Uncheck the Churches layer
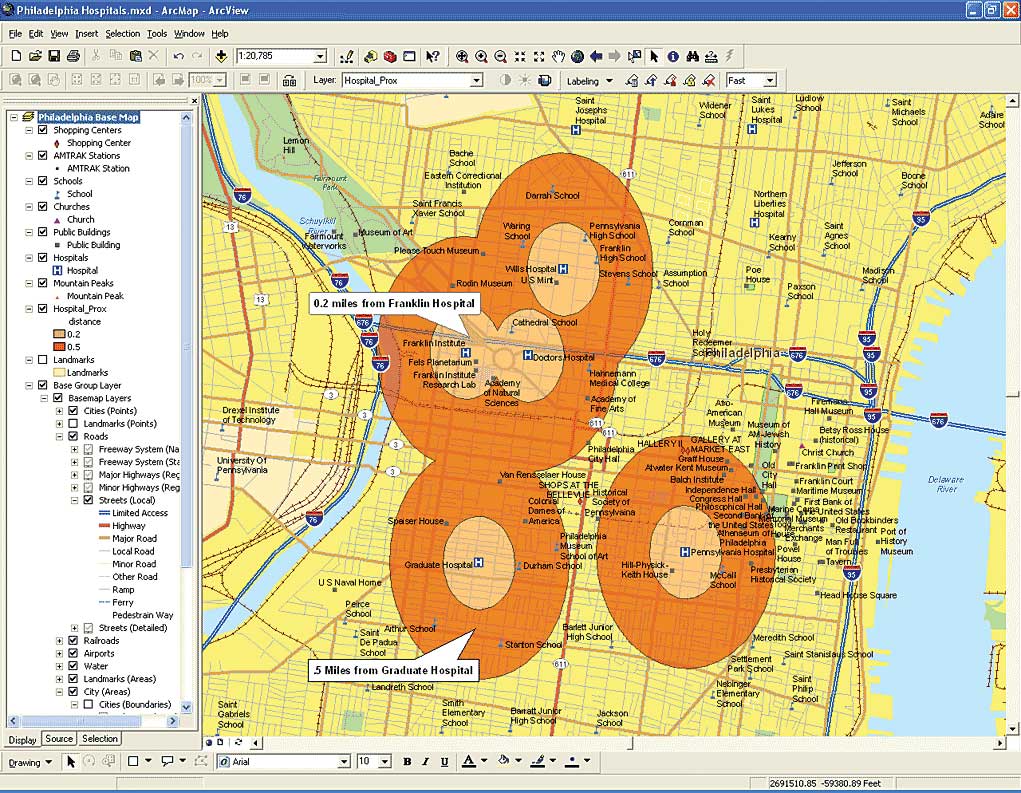This screenshot has width=1021, height=793. coord(43,206)
